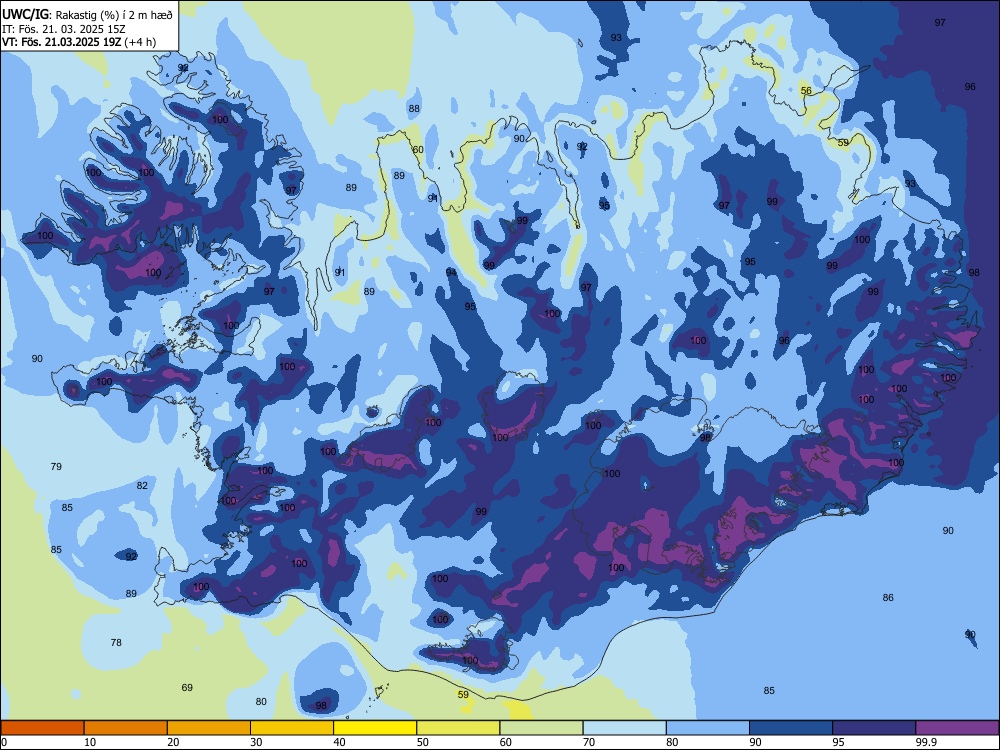The width and height of the screenshot is (1000, 750).
Task: Click the title 'UWC/IG: Rakastig (%) í 2 m hæð'
Action: point(87,14)
